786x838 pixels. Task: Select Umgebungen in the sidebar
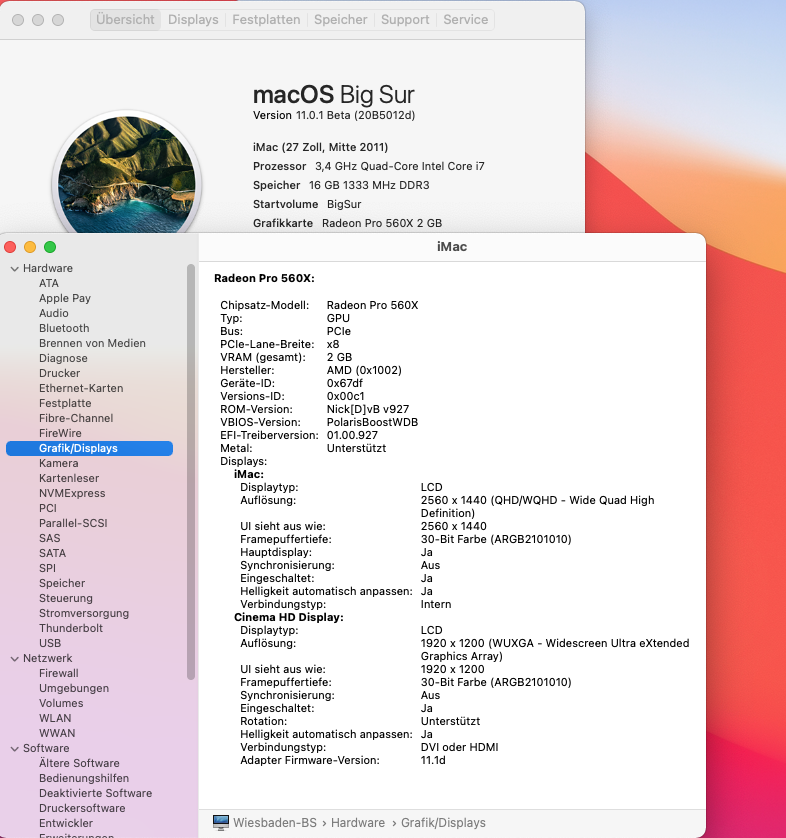click(x=74, y=688)
